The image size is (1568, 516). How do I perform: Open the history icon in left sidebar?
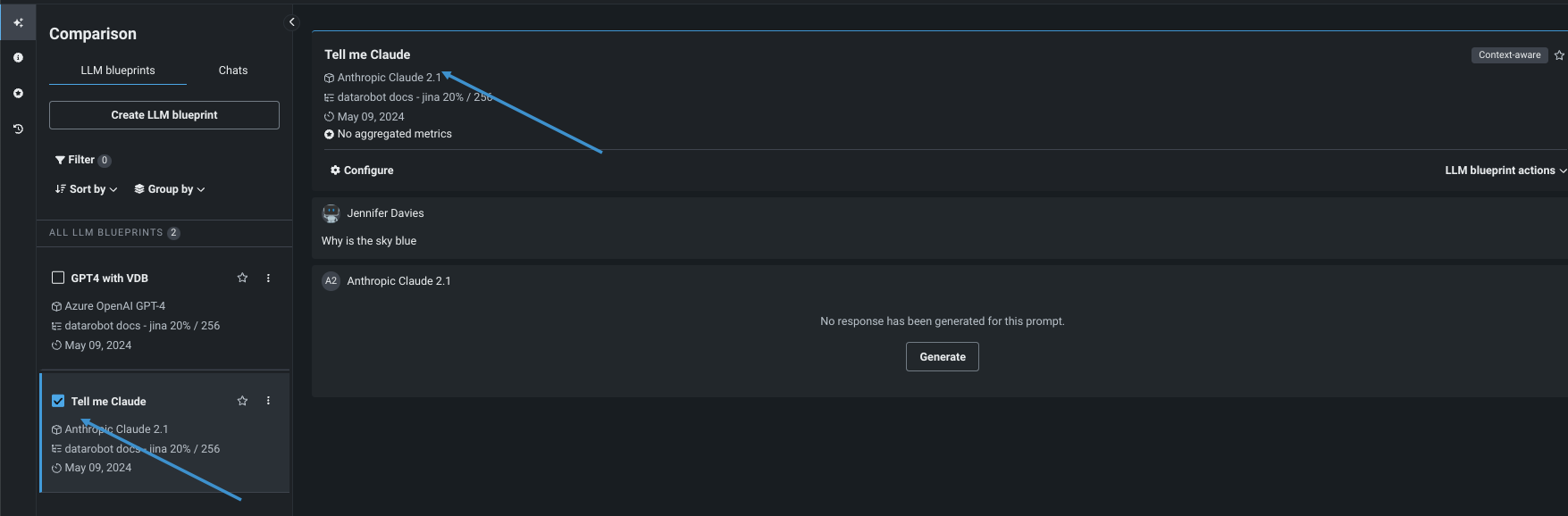pyautogui.click(x=18, y=129)
